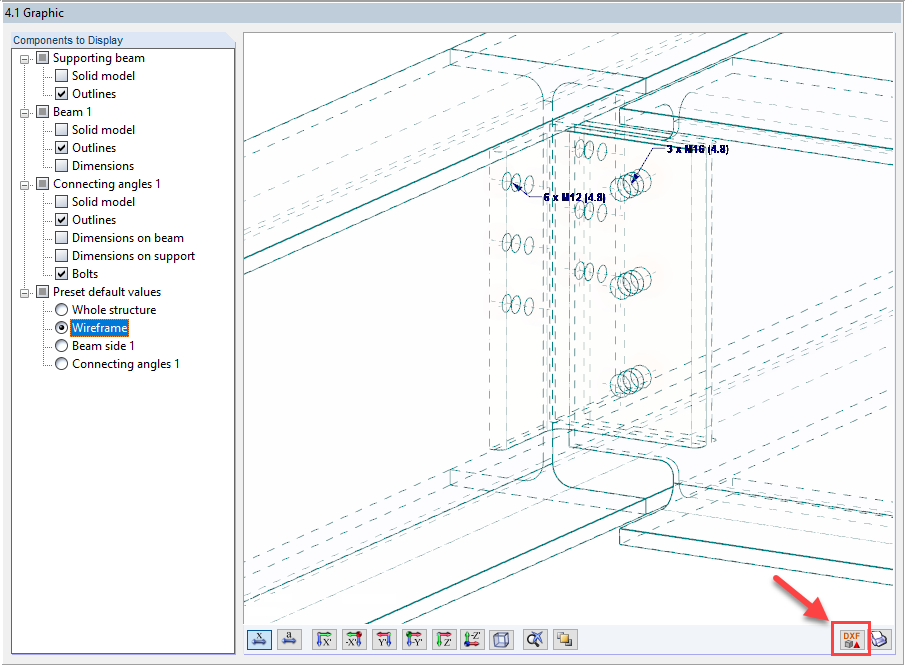906x667 pixels.
Task: Activate the isometric view cube icon
Action: (502, 639)
